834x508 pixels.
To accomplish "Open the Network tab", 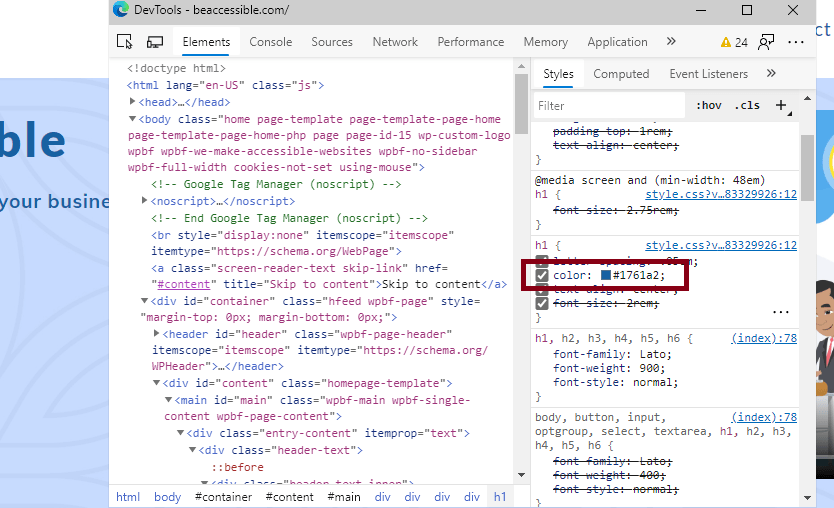I will (x=395, y=42).
